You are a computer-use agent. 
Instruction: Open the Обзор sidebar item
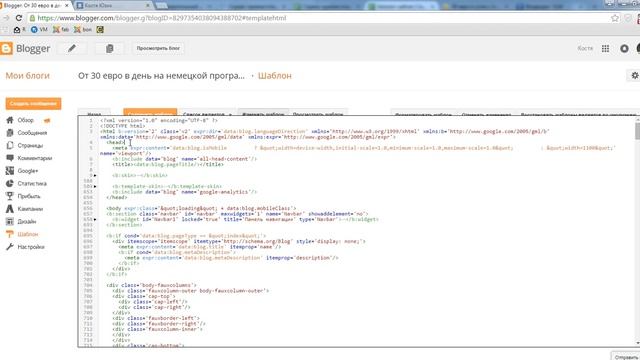[x=25, y=120]
